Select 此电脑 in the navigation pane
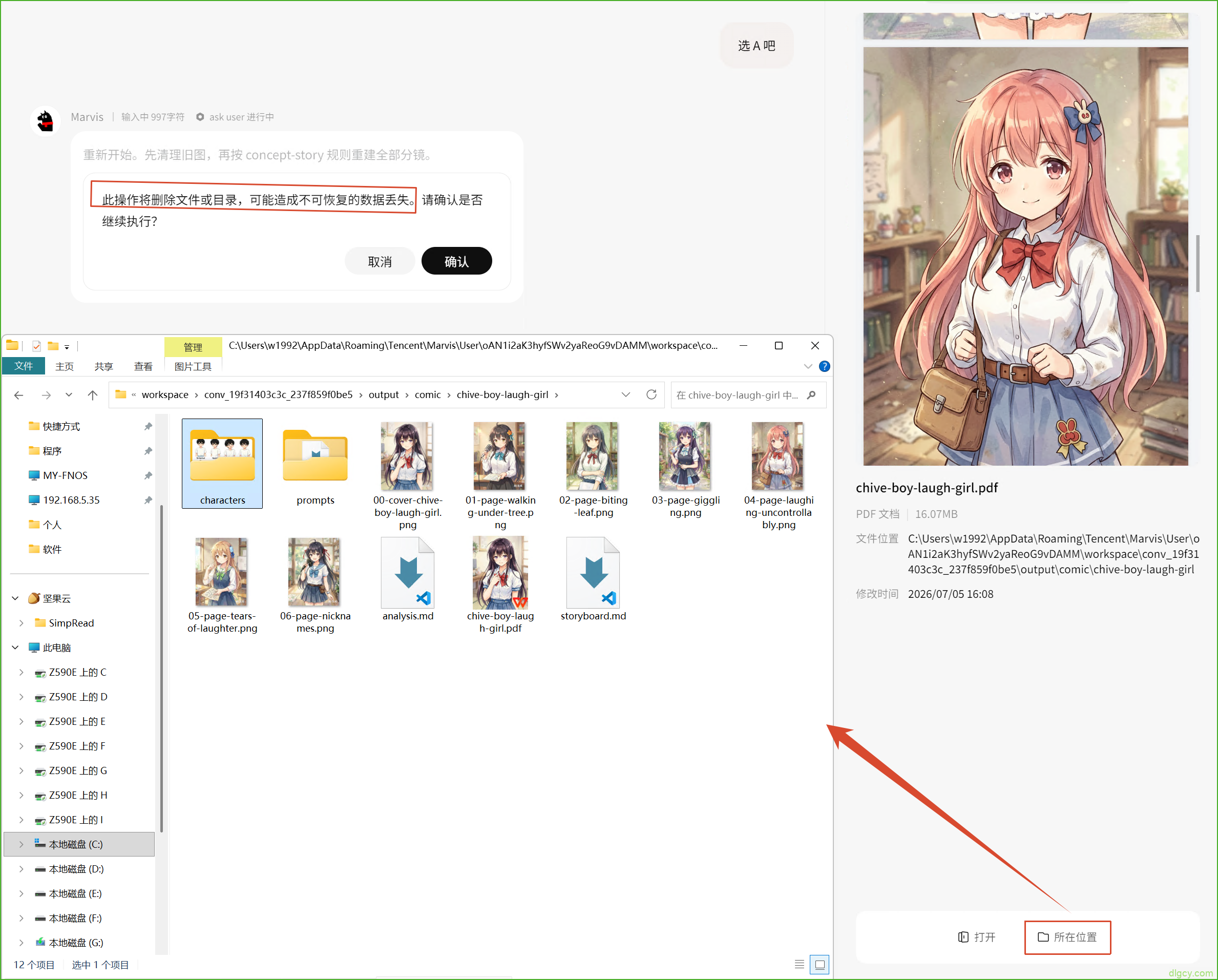Image resolution: width=1218 pixels, height=980 pixels. tap(56, 648)
